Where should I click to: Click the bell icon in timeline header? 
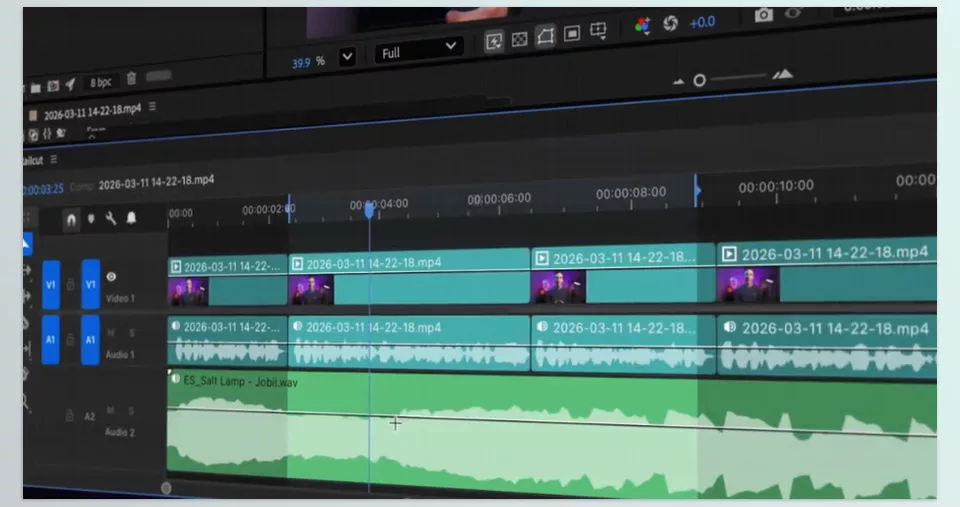(131, 217)
